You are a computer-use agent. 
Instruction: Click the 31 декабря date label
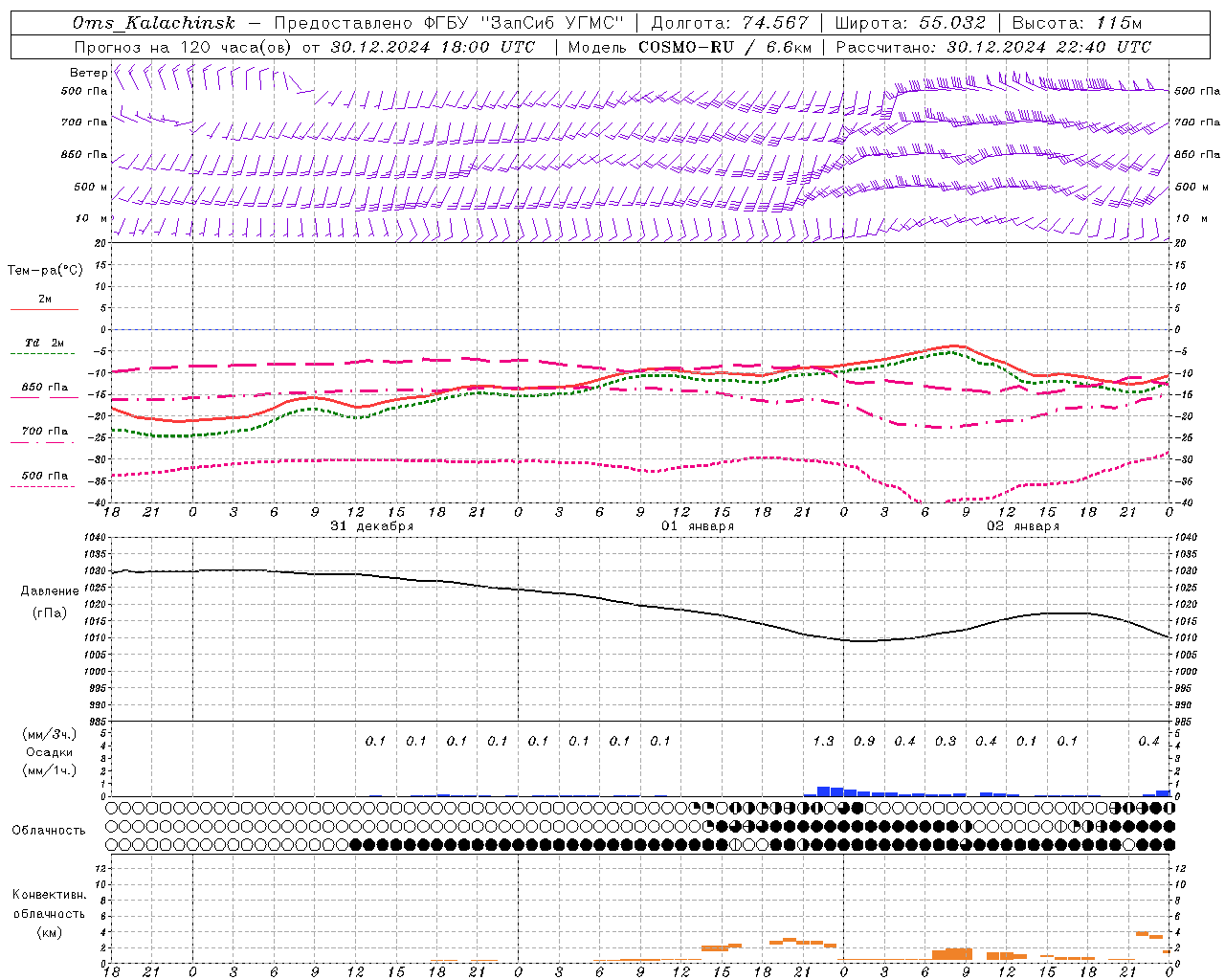click(372, 526)
